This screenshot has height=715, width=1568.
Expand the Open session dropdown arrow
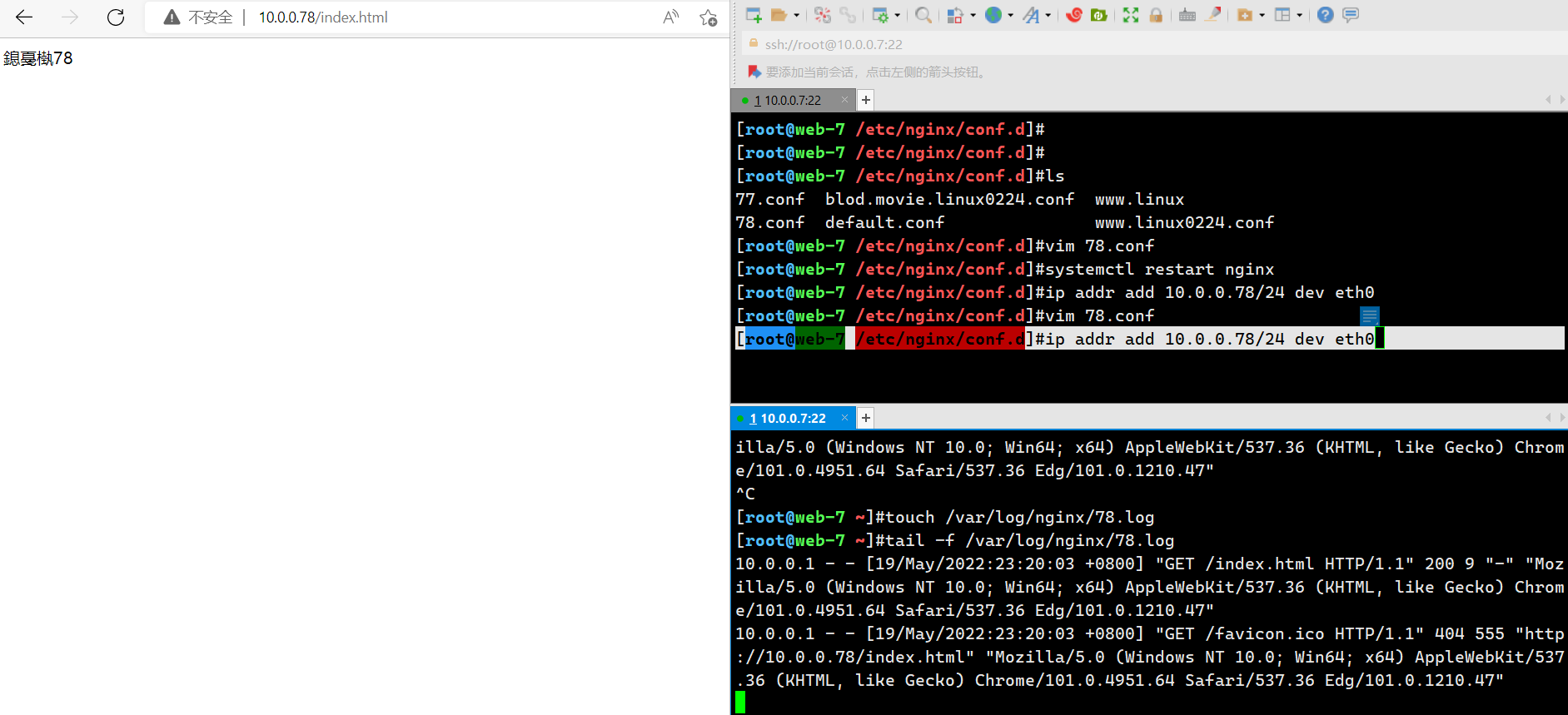797,15
